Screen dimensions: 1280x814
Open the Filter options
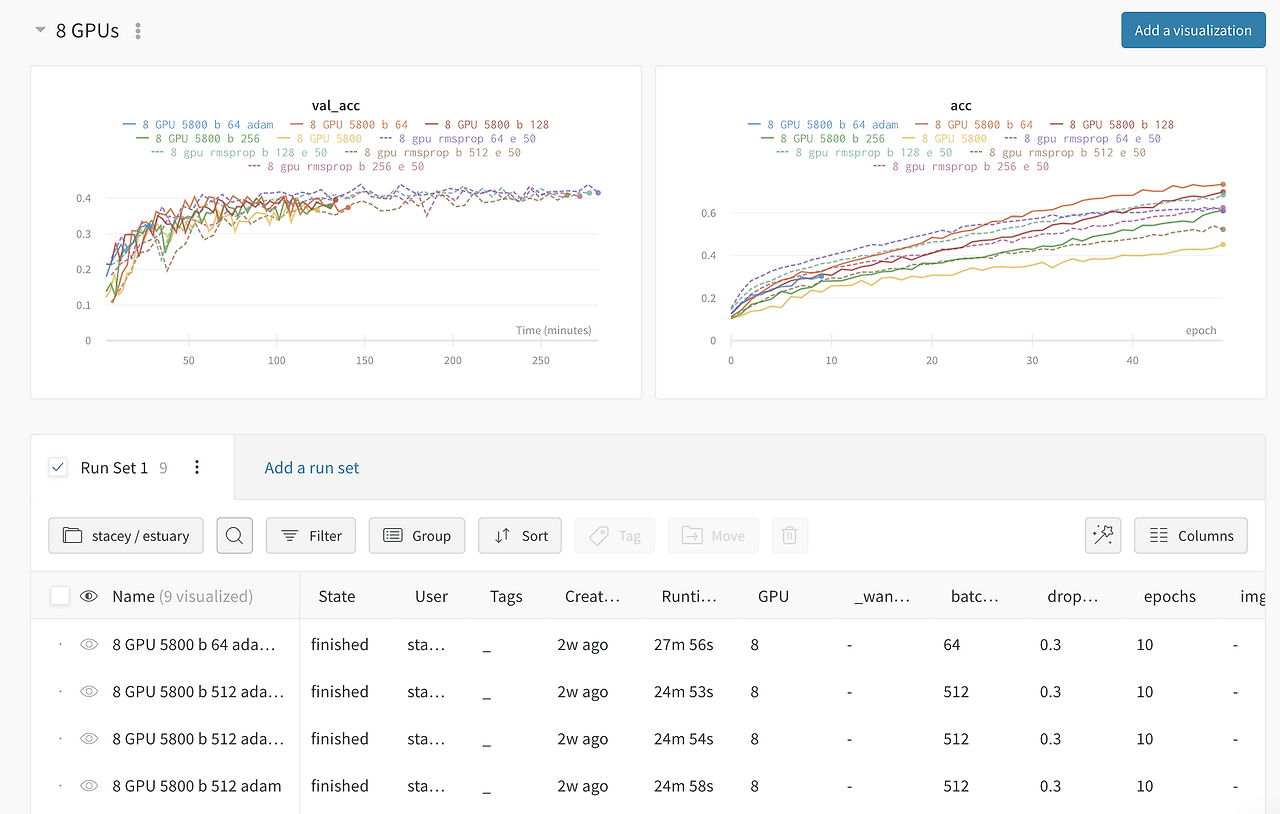click(311, 536)
